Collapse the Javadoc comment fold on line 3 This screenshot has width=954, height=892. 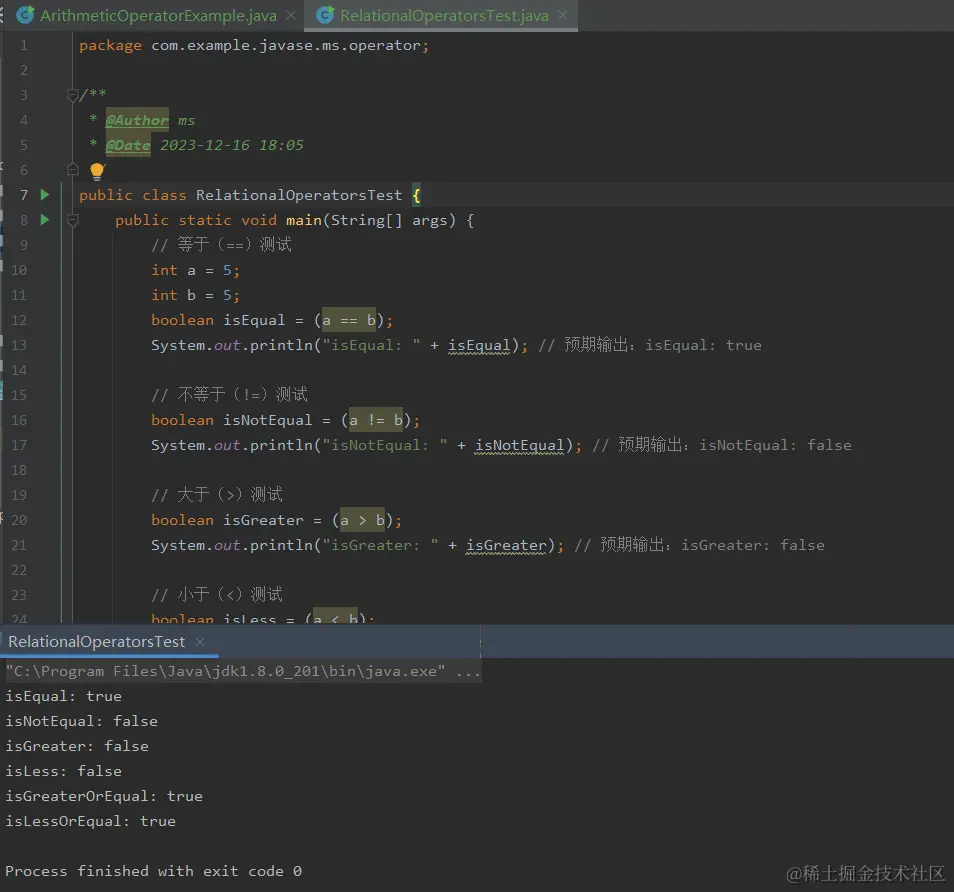[x=72, y=95]
